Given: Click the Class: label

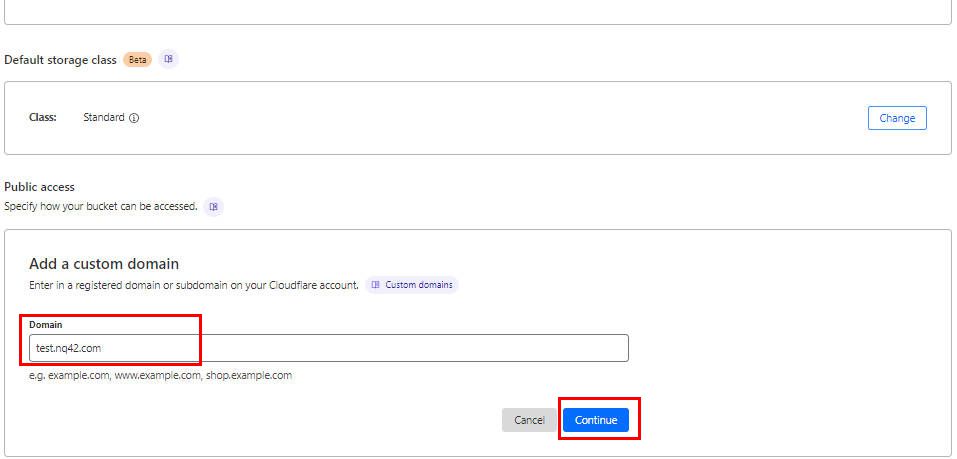Looking at the screenshot, I should (43, 117).
